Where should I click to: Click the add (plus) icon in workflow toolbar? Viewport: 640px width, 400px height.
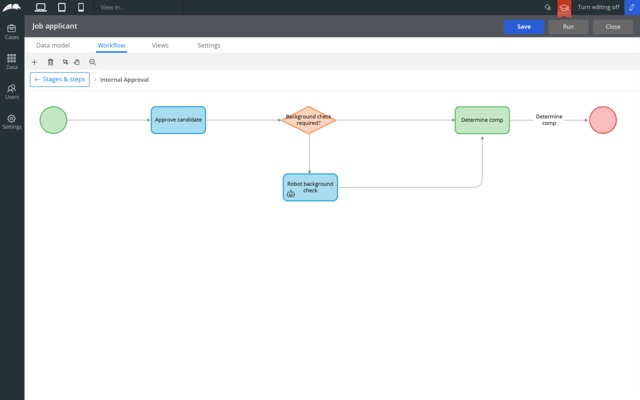point(35,62)
